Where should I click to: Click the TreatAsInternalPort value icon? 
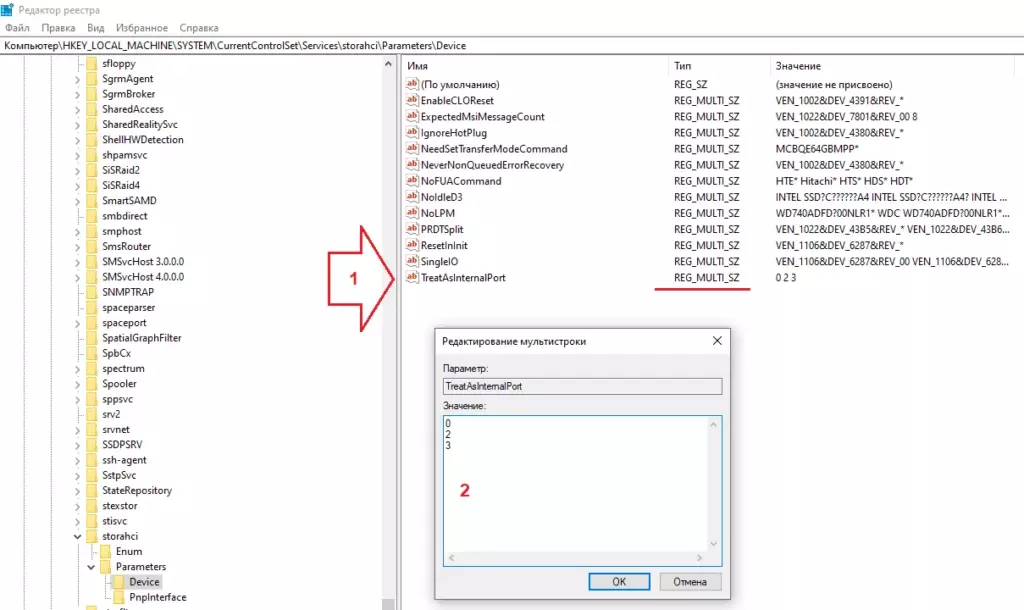[x=411, y=278]
